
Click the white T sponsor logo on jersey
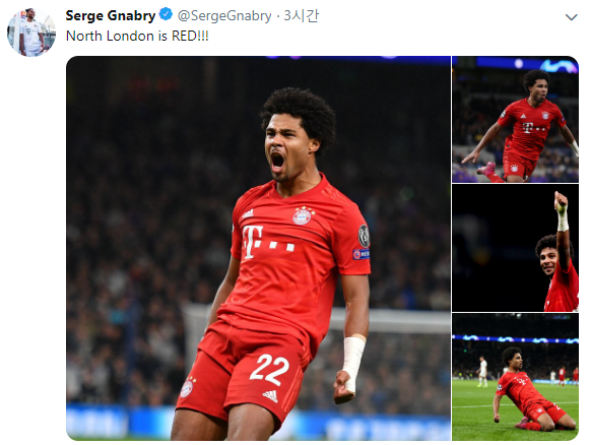tap(269, 242)
